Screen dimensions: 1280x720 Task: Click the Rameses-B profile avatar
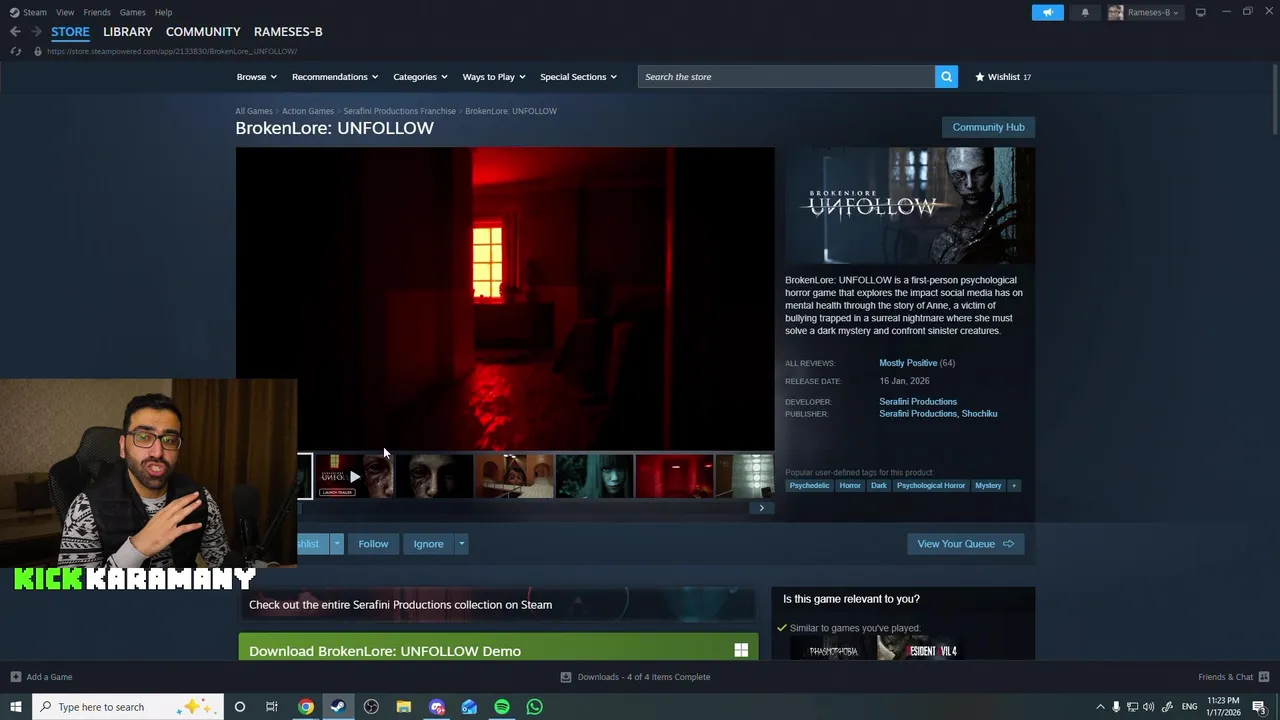point(1115,12)
